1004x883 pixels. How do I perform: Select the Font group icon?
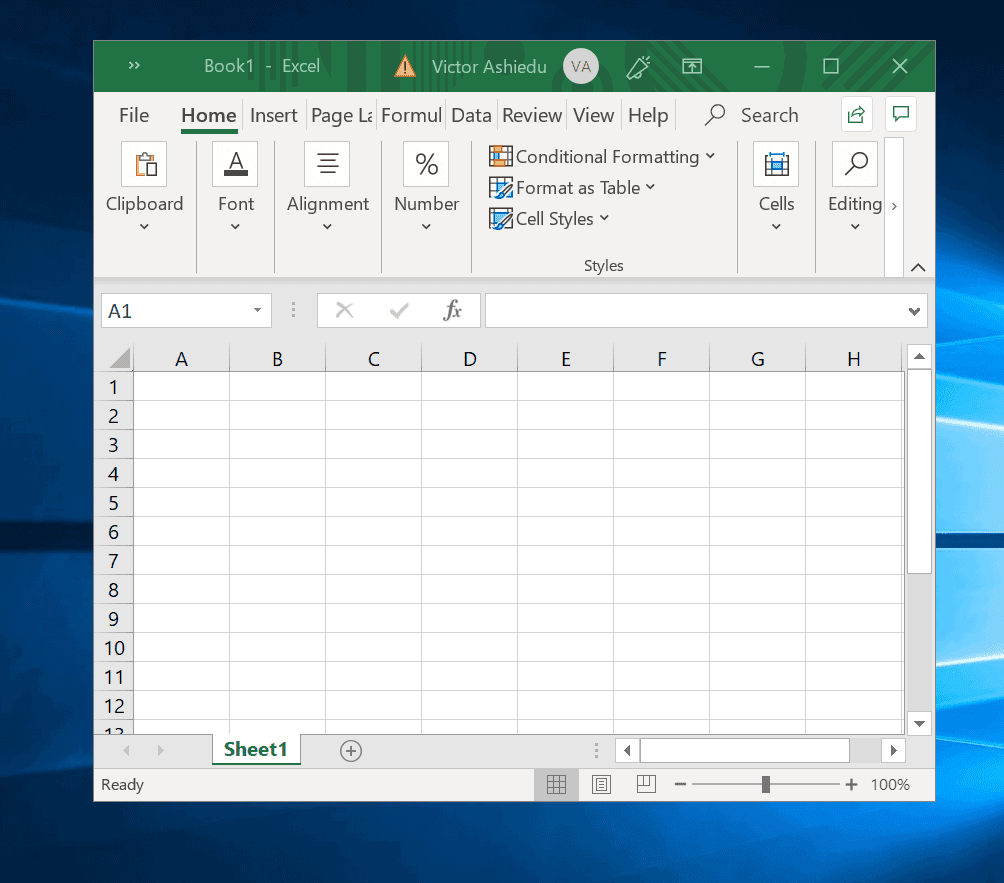pos(235,163)
